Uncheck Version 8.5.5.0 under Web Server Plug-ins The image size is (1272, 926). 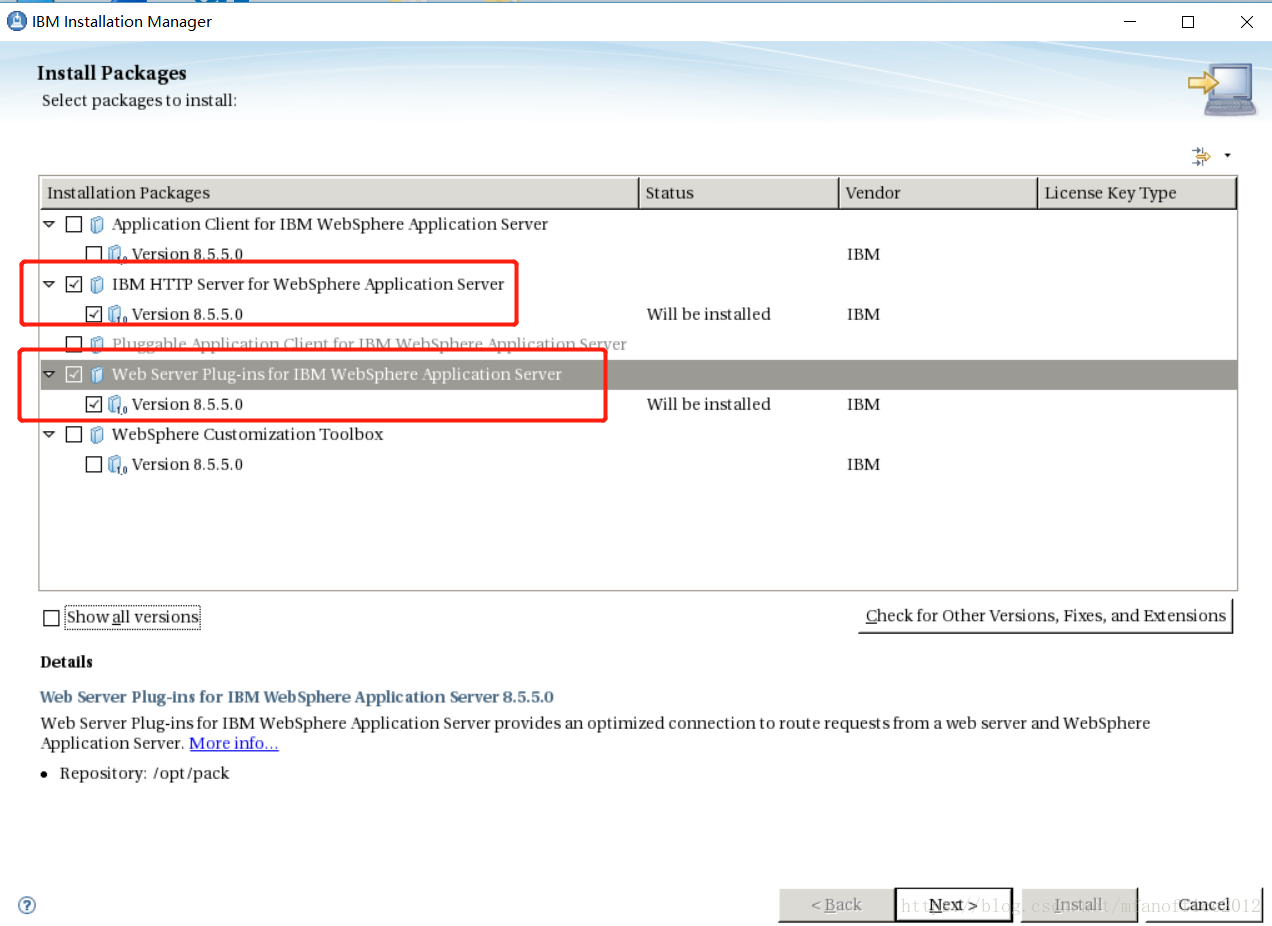tap(93, 404)
